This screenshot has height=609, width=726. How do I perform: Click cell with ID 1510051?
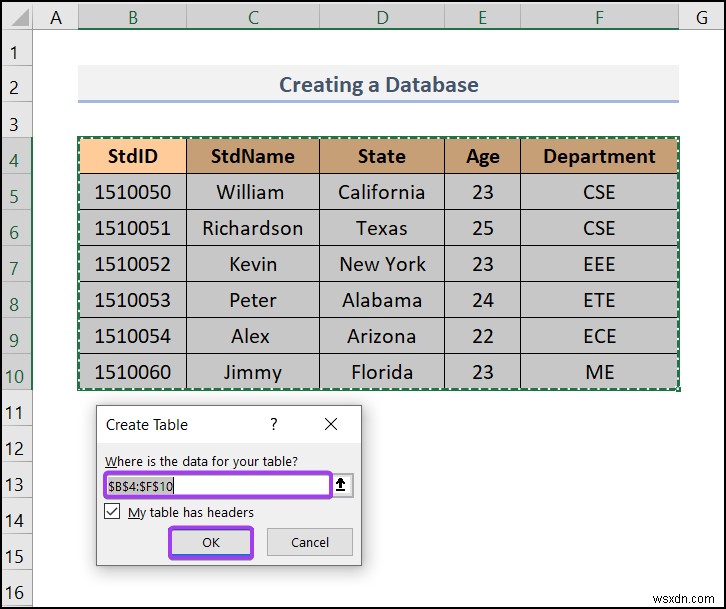(133, 228)
